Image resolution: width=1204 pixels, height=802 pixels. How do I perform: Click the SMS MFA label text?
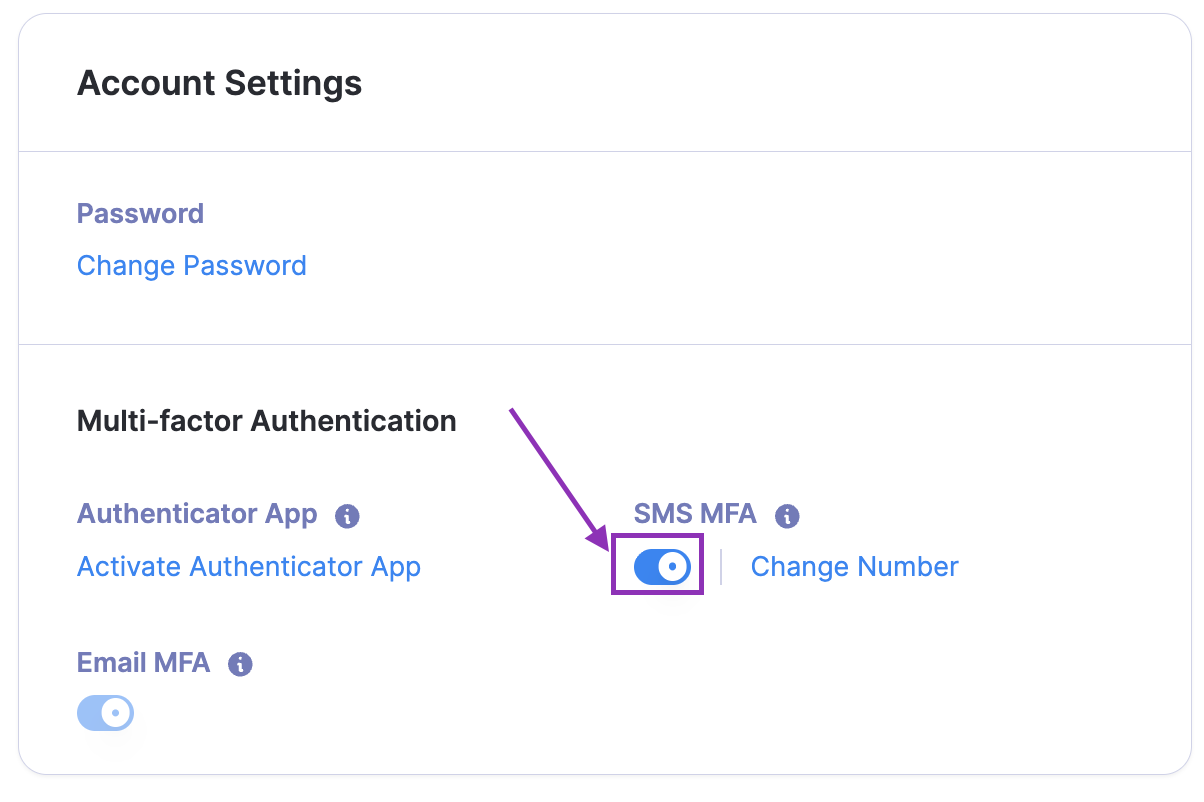(695, 514)
